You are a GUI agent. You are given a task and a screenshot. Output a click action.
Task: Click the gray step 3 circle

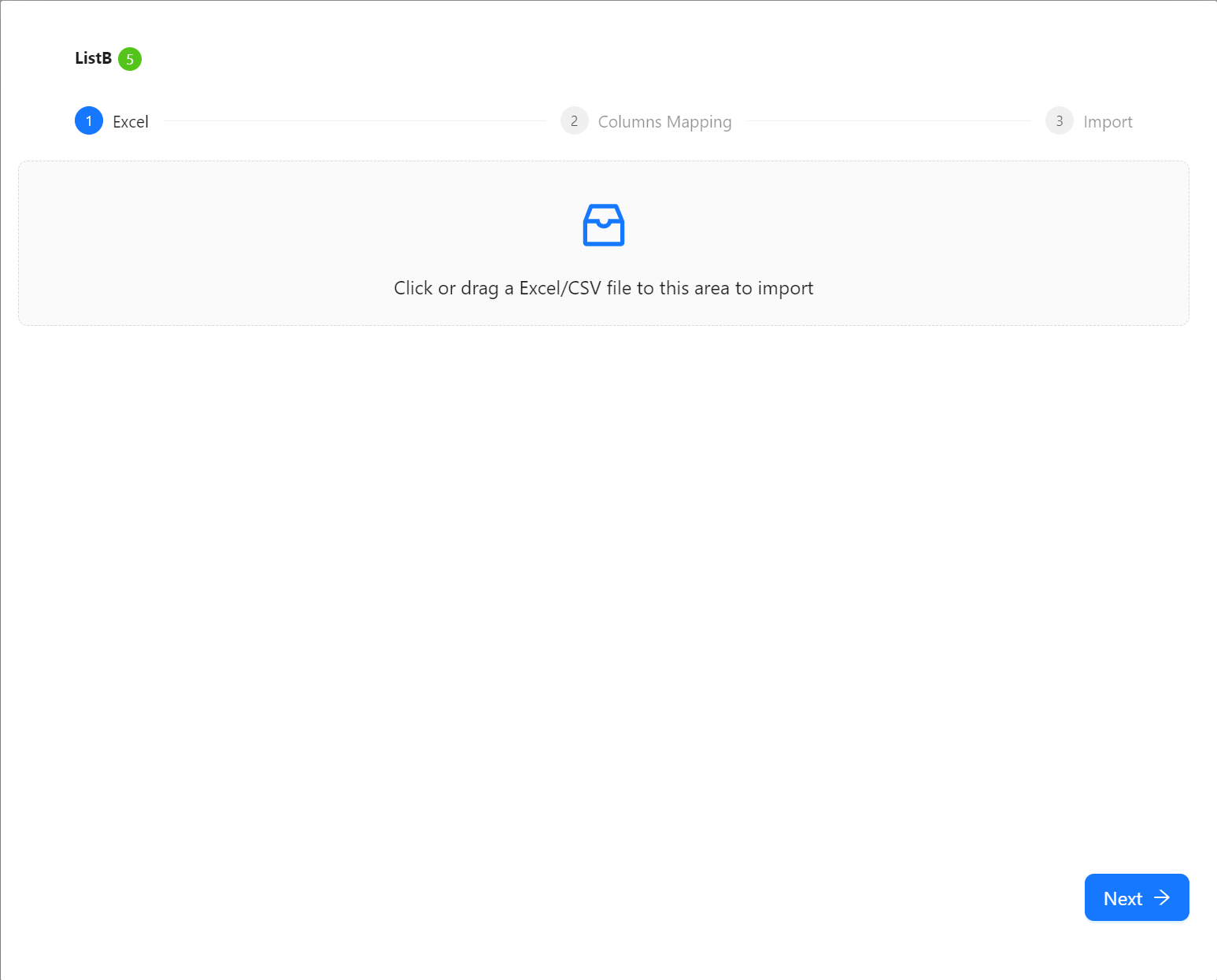pos(1059,121)
